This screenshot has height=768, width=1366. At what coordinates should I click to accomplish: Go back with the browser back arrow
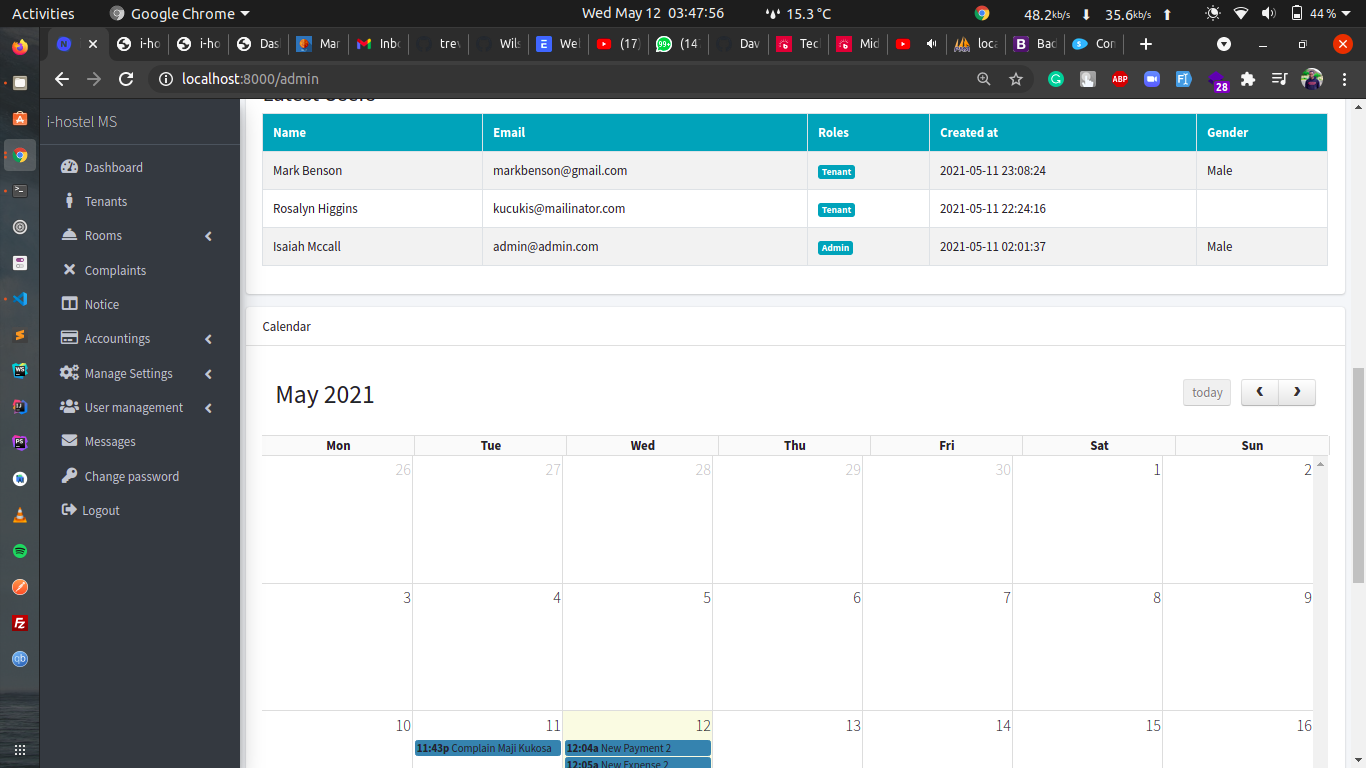[62, 79]
